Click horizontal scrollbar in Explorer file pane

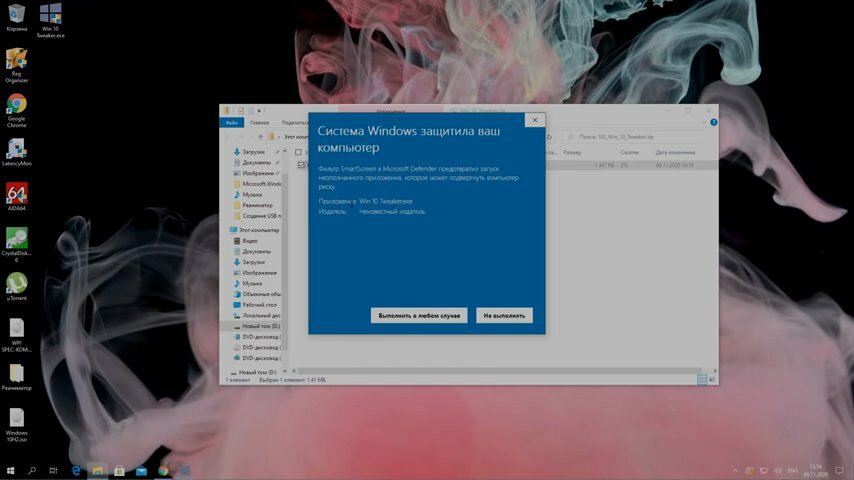pos(500,370)
